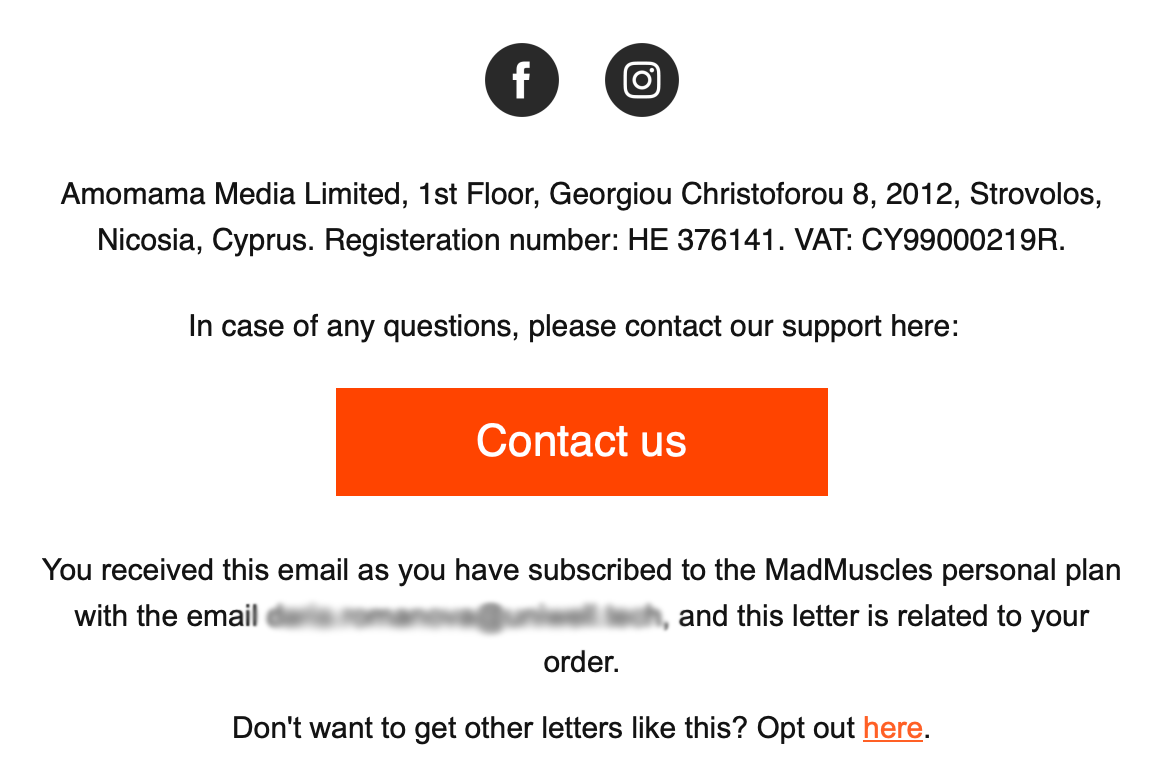This screenshot has height=784, width=1160.
Task: Click the Amomama Media Limited company name
Action: pos(231,194)
